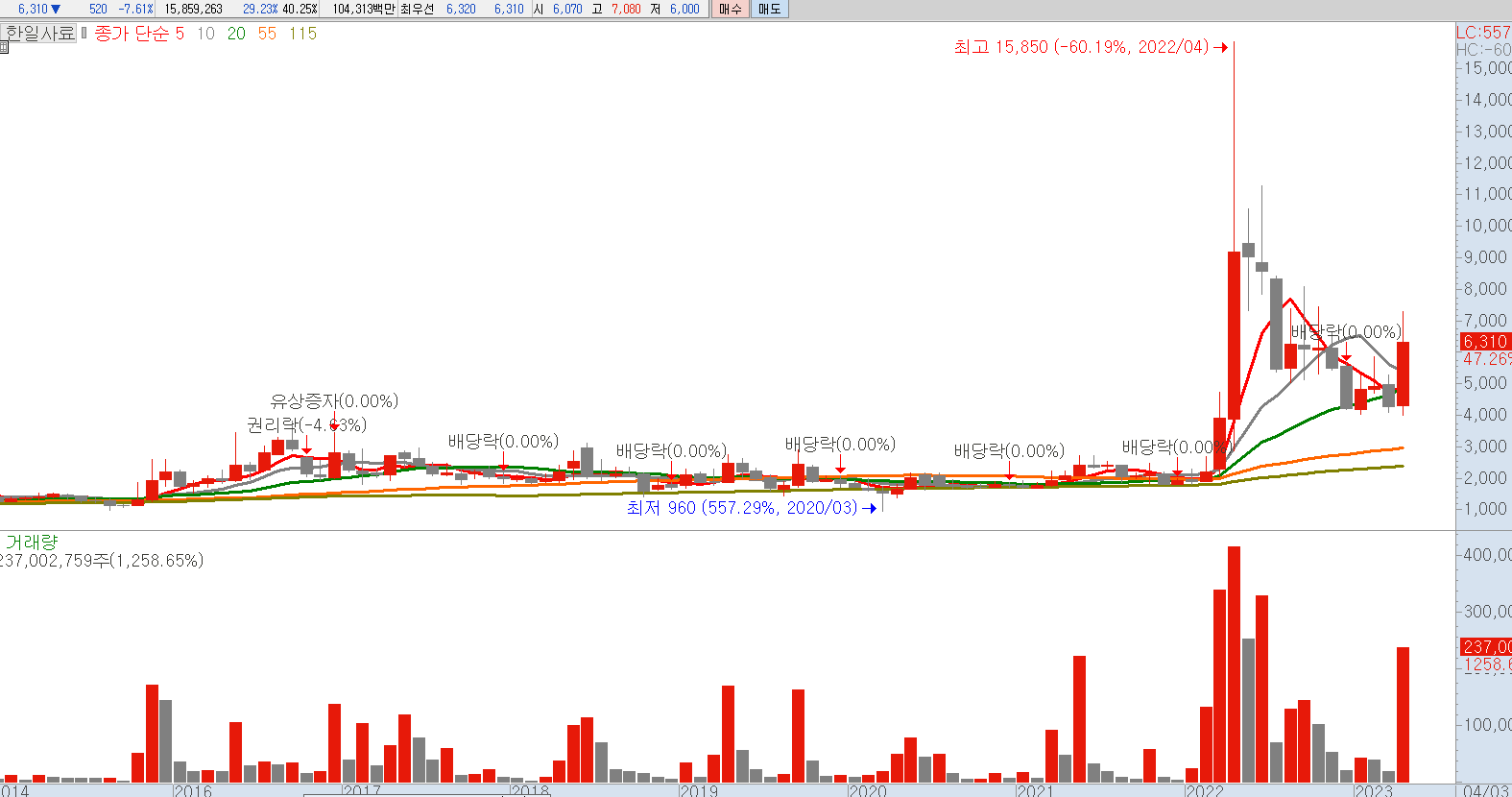
Task: Select the 5-period moving average legend
Action: tap(180, 34)
